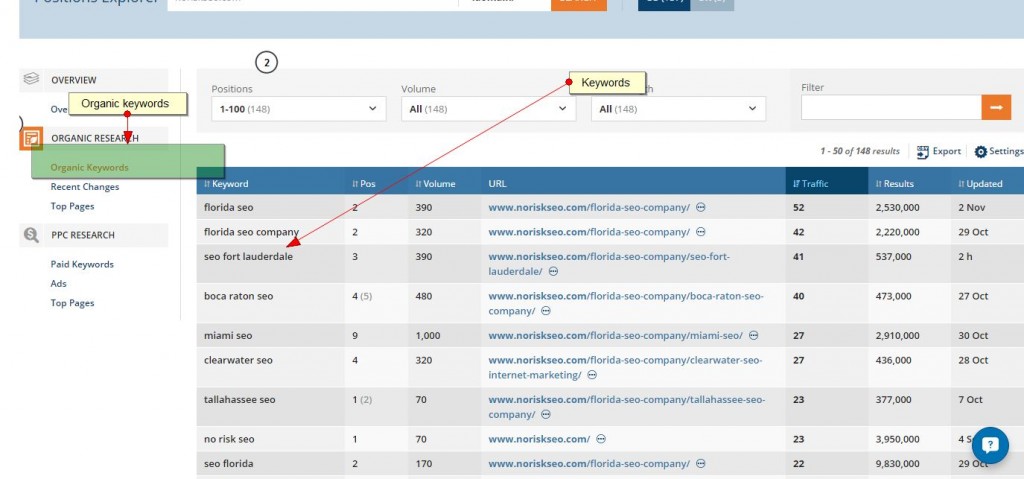Open Top Pages under PPC Research
Screen dimensions: 1024x479
(72, 303)
